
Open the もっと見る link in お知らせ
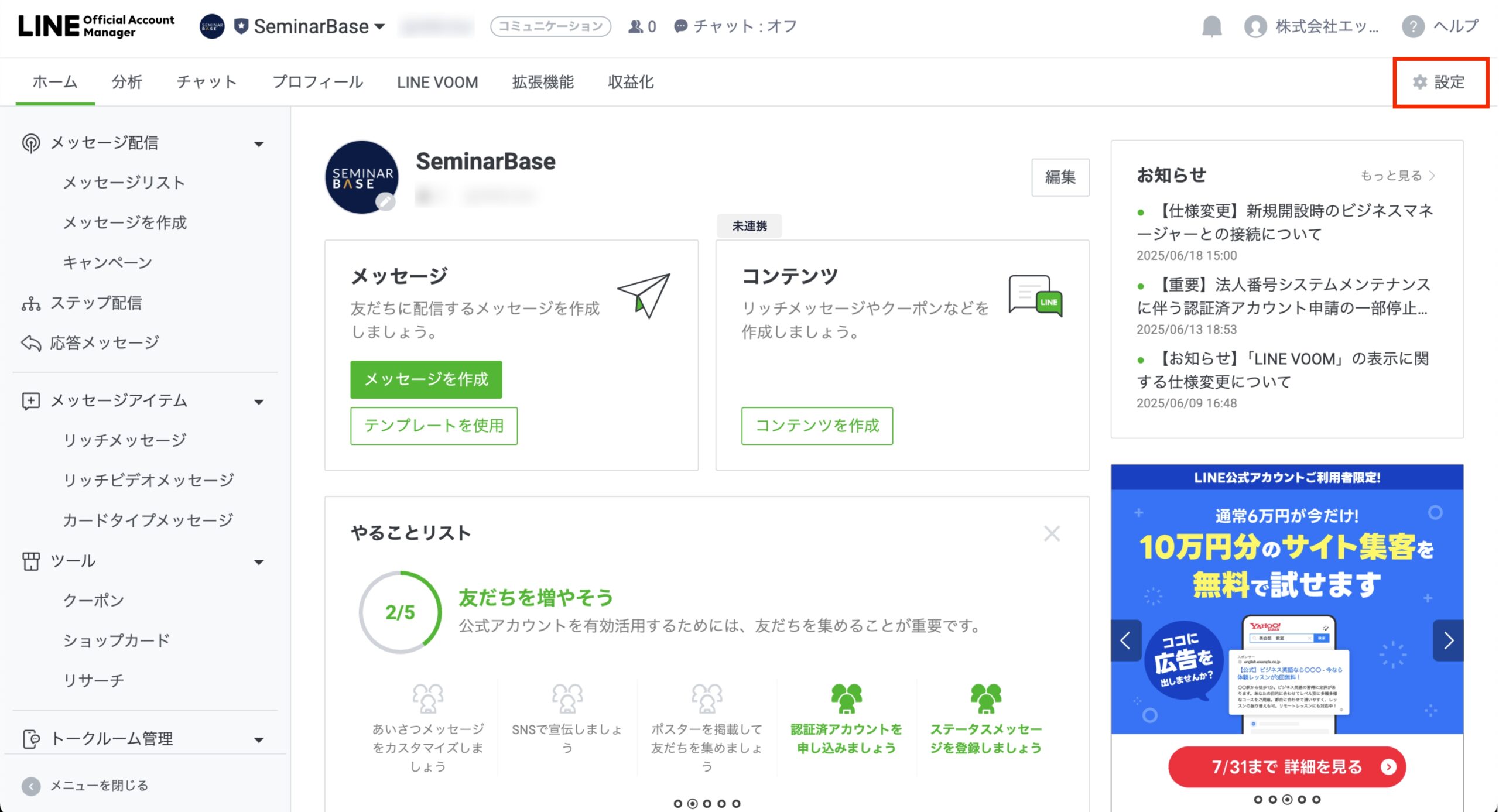coord(1396,176)
